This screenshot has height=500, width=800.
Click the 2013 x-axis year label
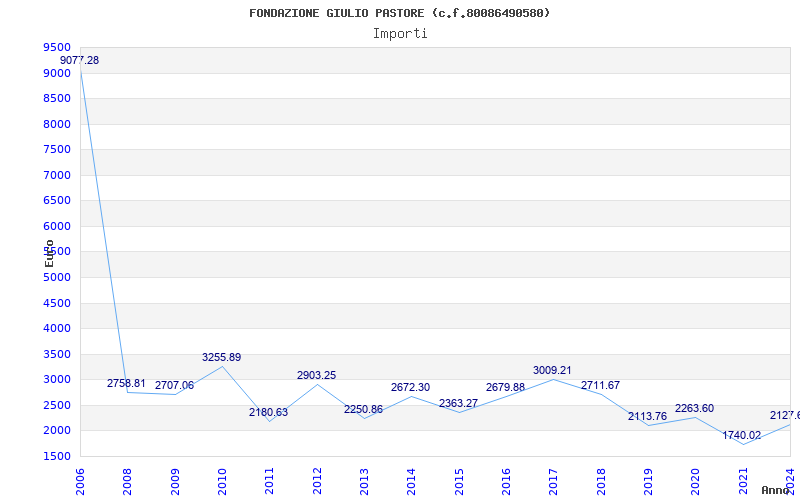[364, 482]
